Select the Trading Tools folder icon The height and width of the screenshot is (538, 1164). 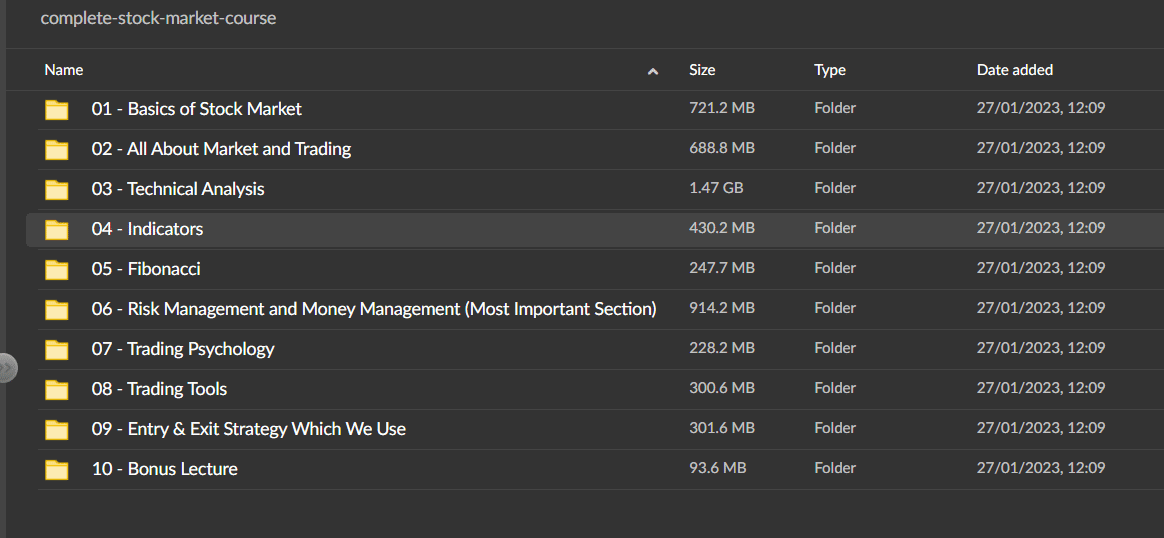click(57, 389)
